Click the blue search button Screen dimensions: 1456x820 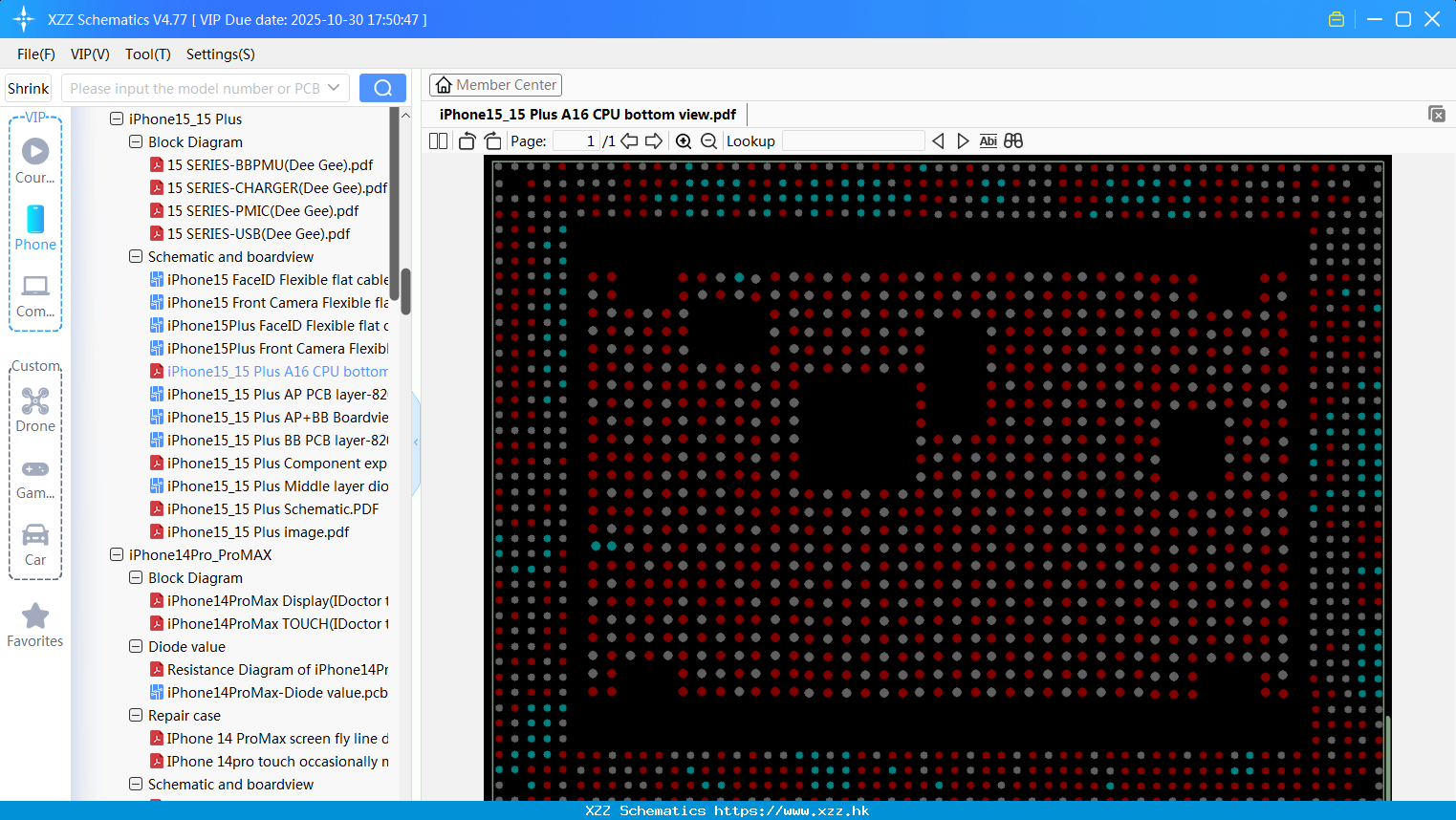pyautogui.click(x=382, y=88)
